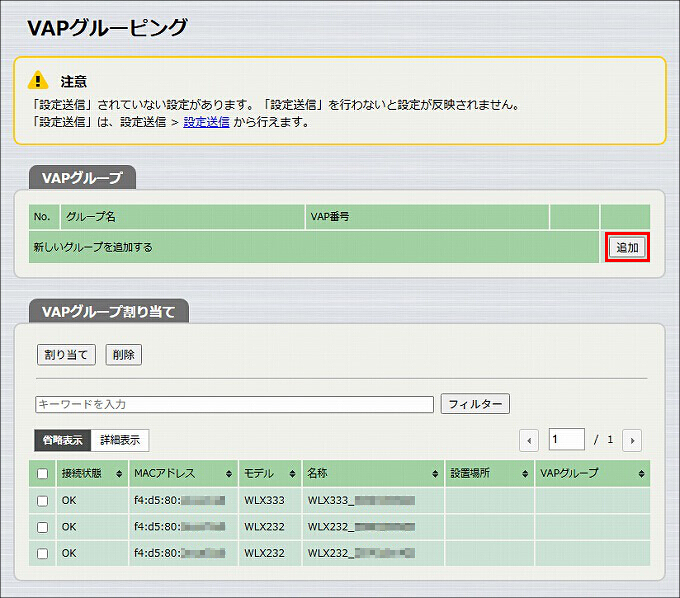The height and width of the screenshot is (598, 680).
Task: Sort by MACアドレス column arrows
Action: click(x=229, y=474)
